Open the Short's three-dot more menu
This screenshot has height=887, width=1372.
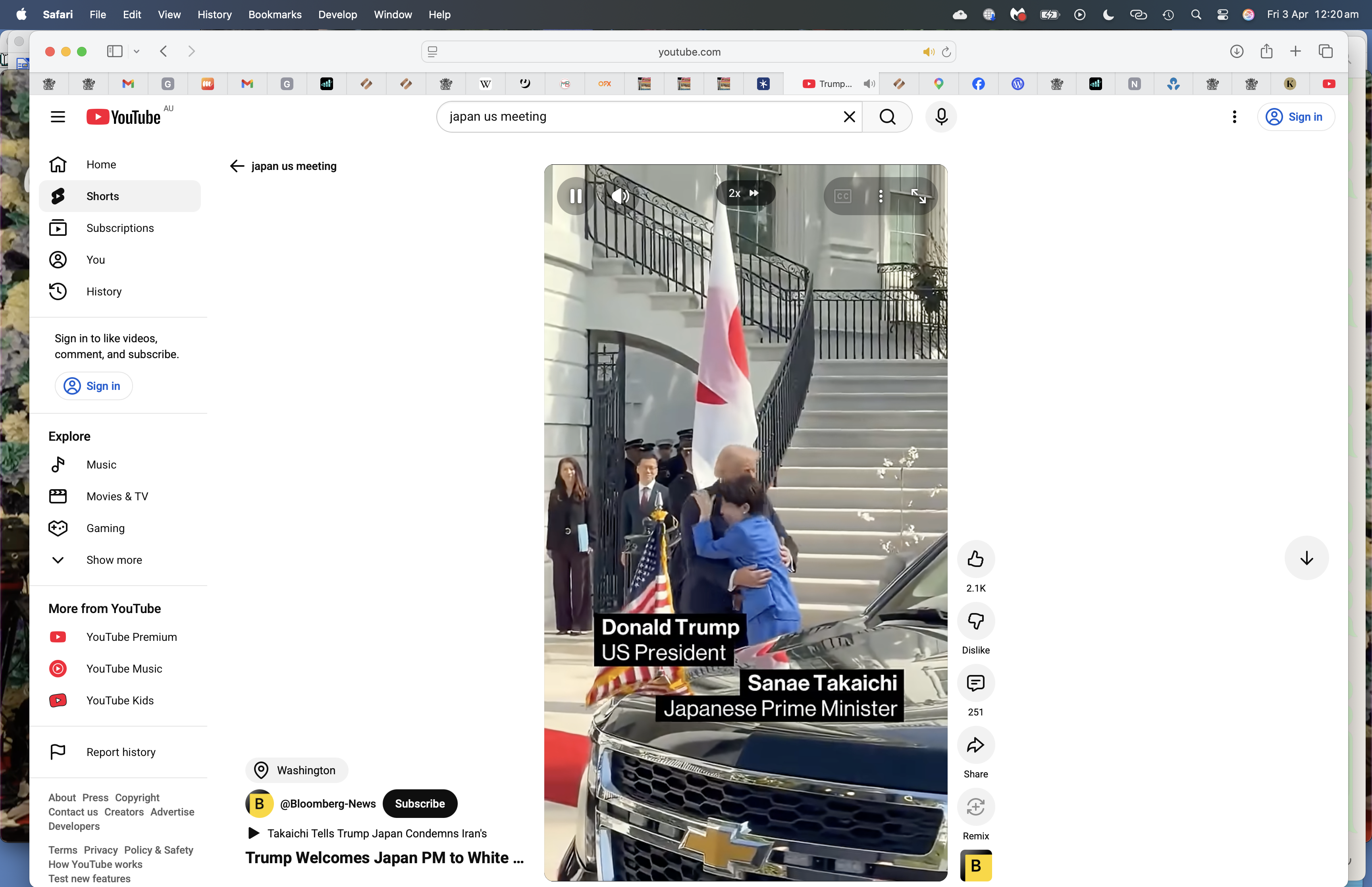tap(880, 197)
